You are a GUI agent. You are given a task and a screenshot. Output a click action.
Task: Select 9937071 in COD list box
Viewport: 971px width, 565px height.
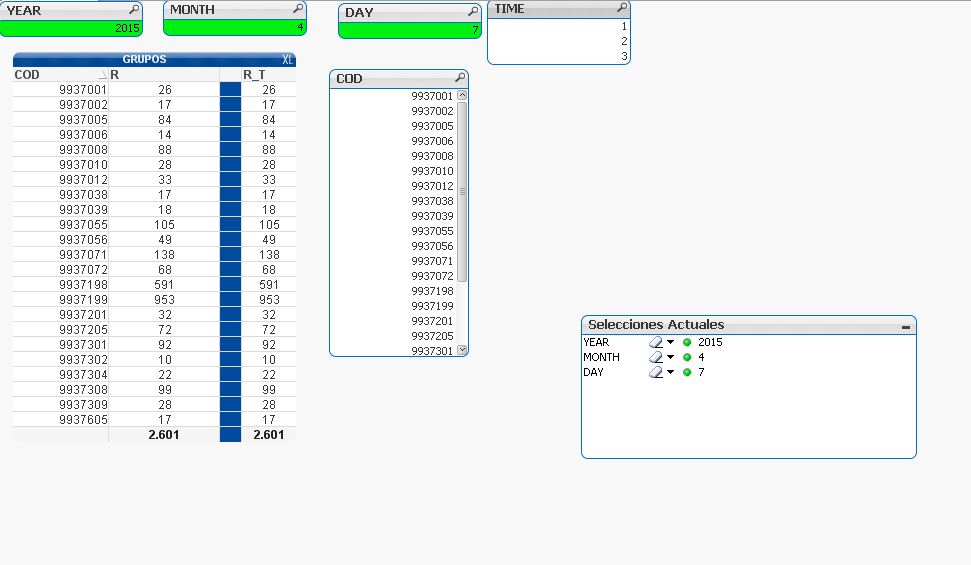click(394, 261)
